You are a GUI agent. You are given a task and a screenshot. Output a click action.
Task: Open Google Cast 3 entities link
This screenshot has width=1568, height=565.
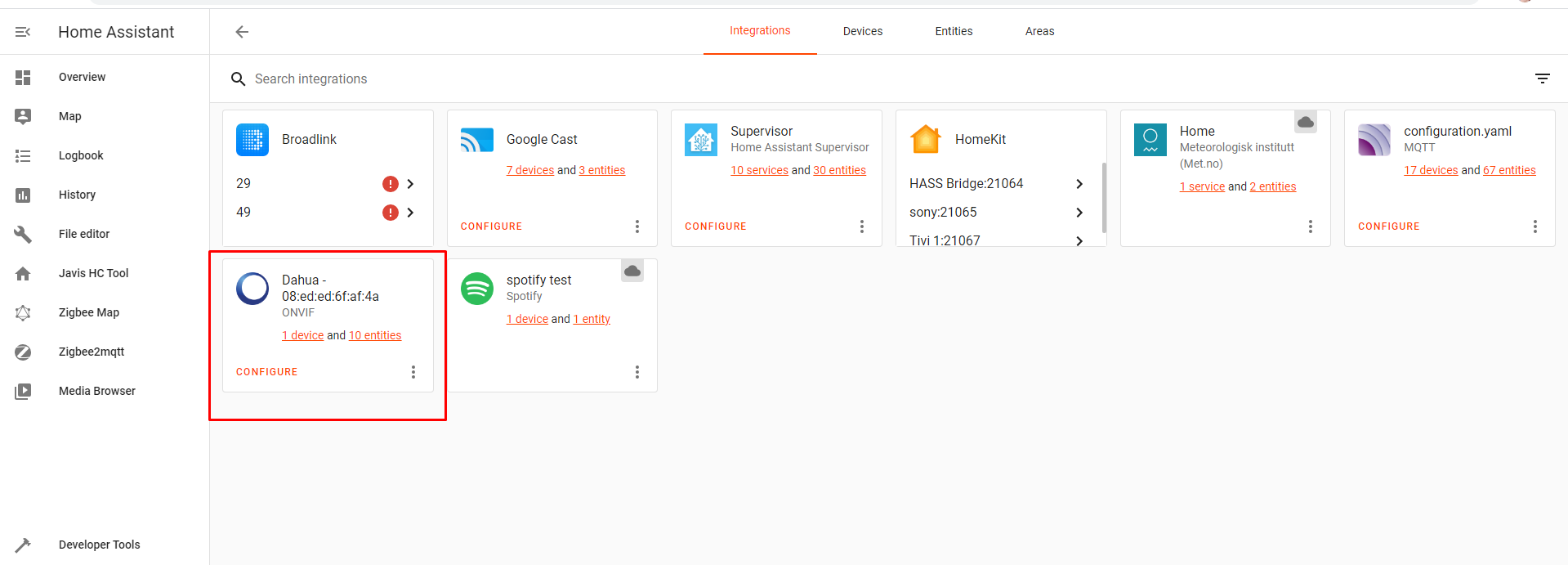pyautogui.click(x=602, y=170)
